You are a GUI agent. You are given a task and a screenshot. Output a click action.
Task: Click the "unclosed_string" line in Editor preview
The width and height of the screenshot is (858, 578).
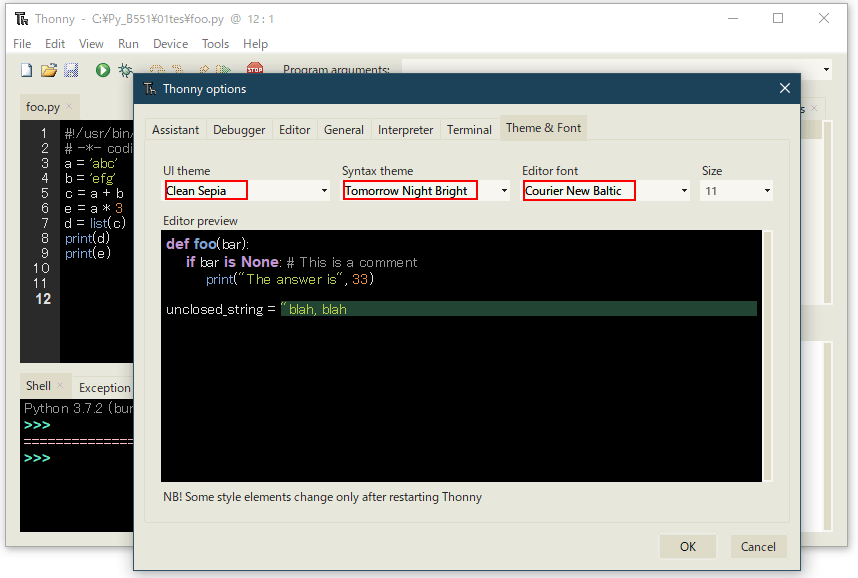coord(256,309)
